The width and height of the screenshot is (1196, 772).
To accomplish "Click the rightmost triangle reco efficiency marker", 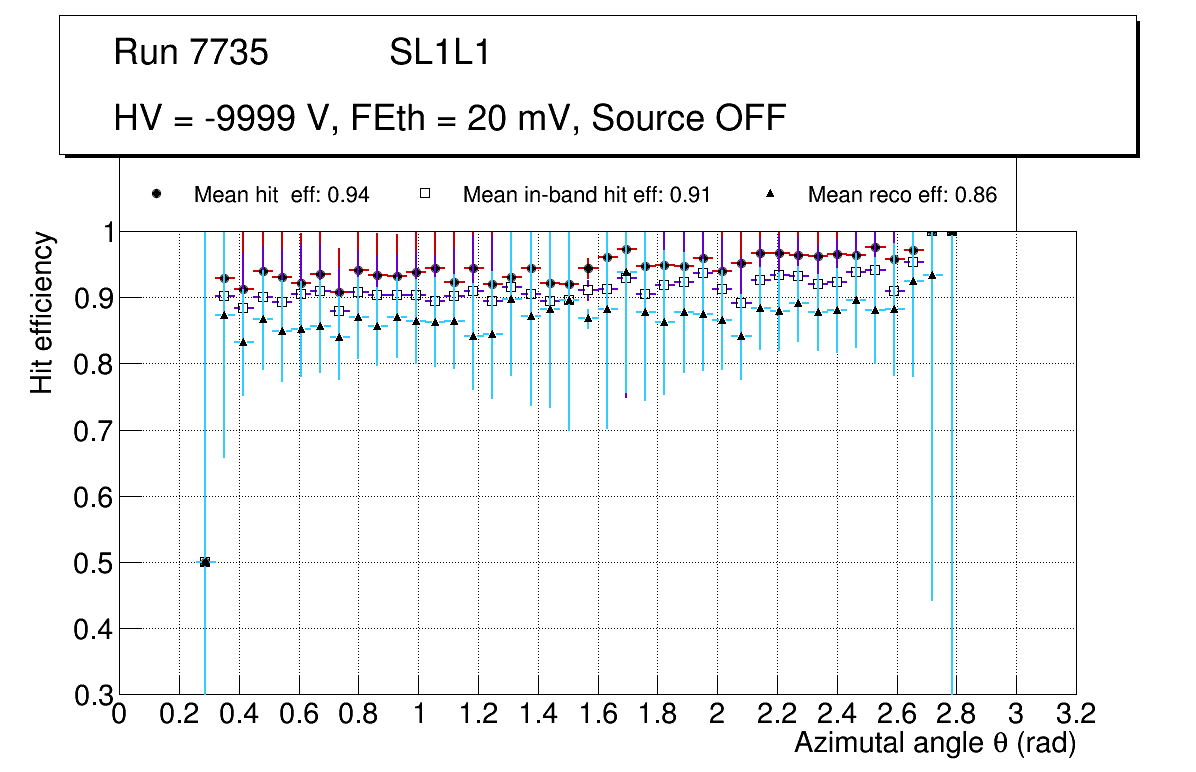I will point(932,275).
